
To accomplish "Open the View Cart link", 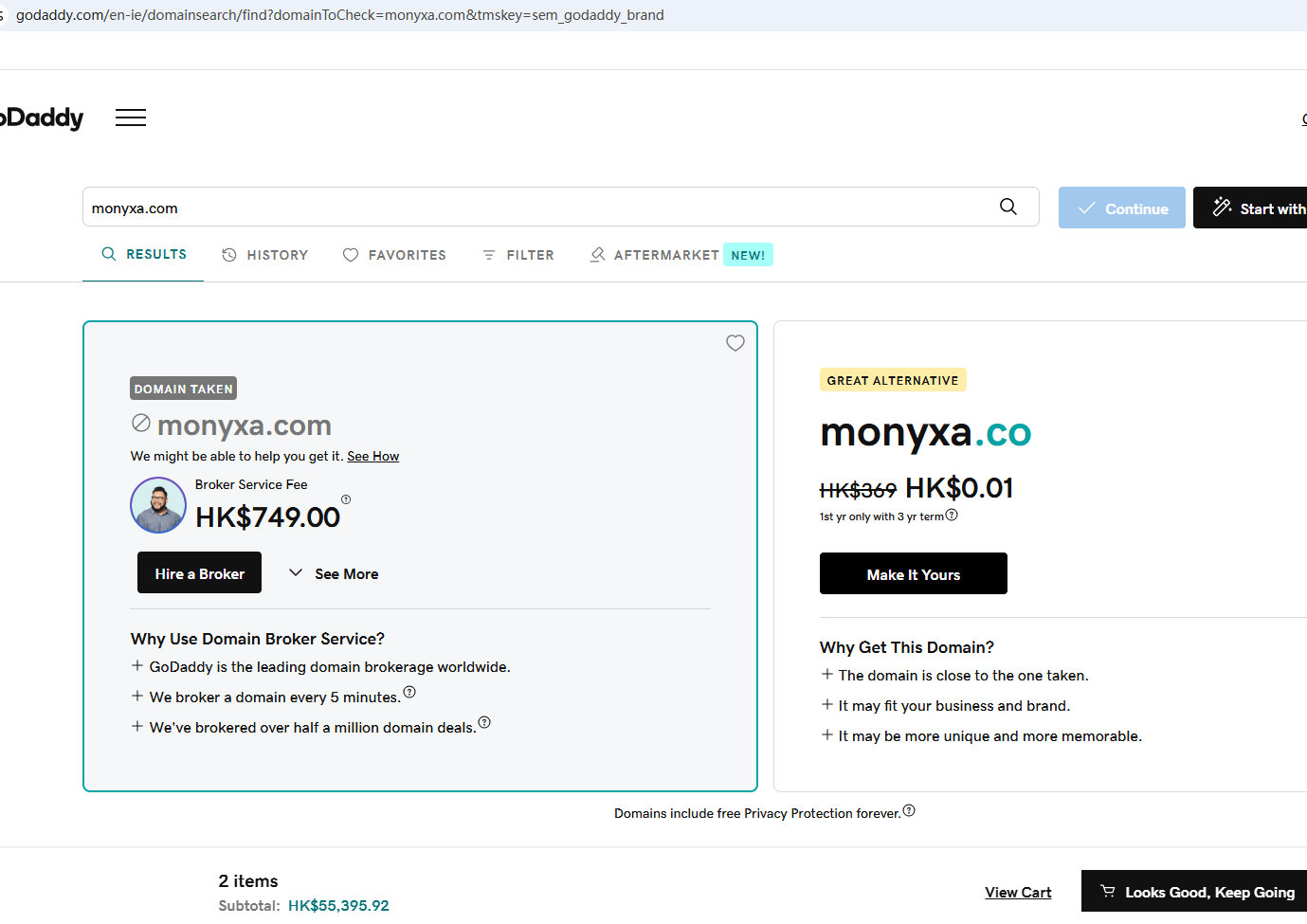I will (x=1018, y=893).
